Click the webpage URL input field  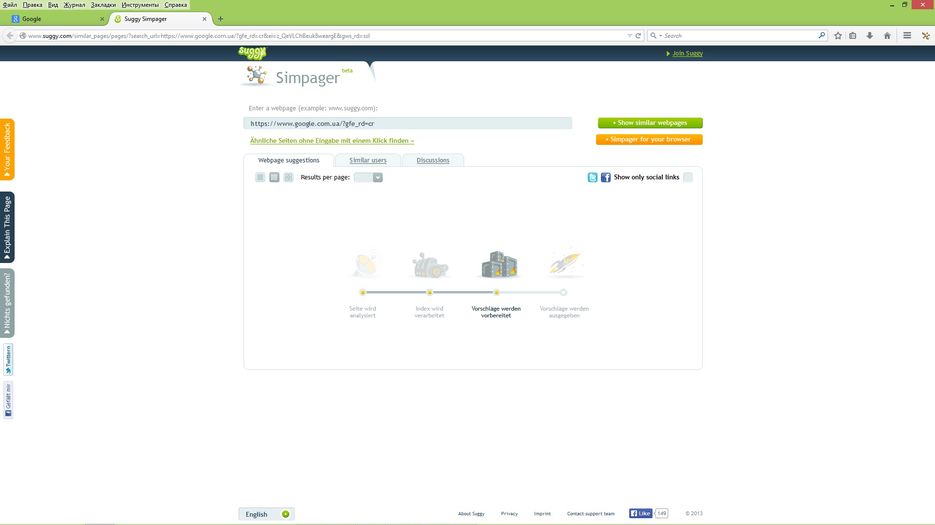(x=408, y=123)
